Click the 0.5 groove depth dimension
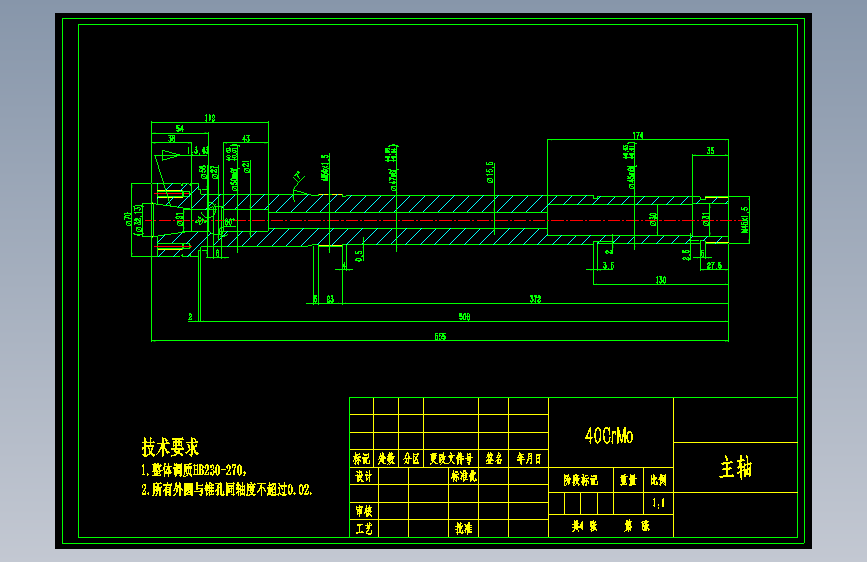Viewport: 867px width, 562px height. click(359, 256)
